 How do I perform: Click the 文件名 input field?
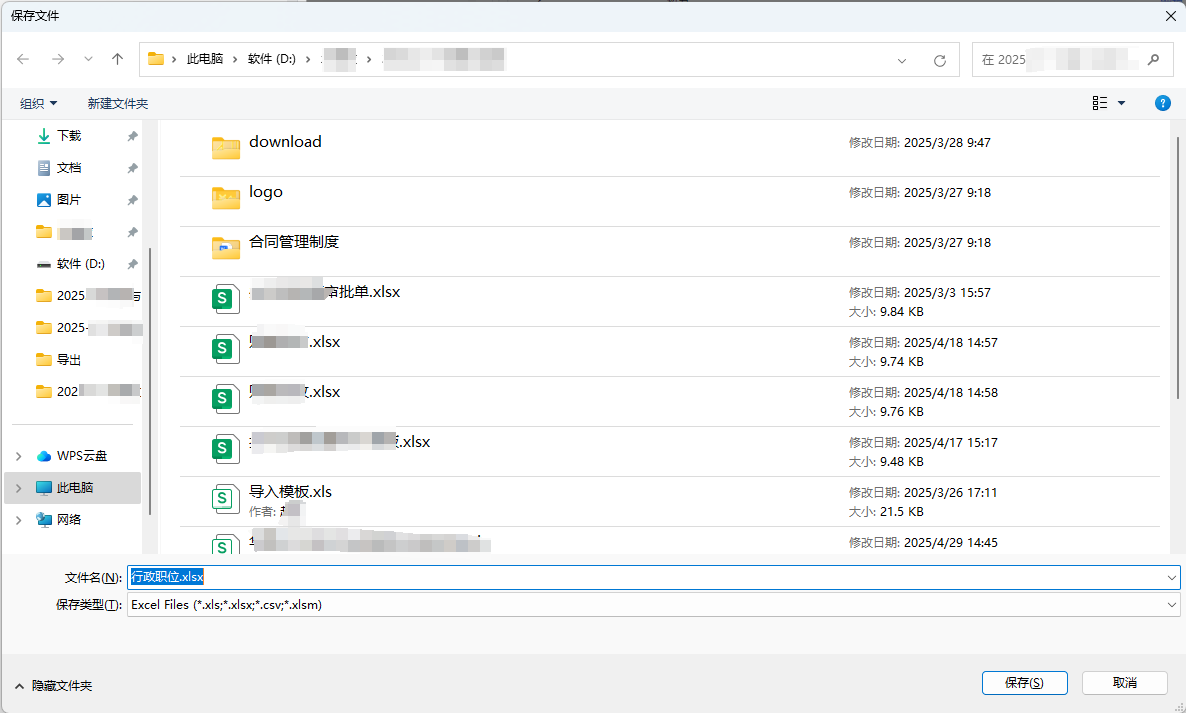[x=650, y=577]
